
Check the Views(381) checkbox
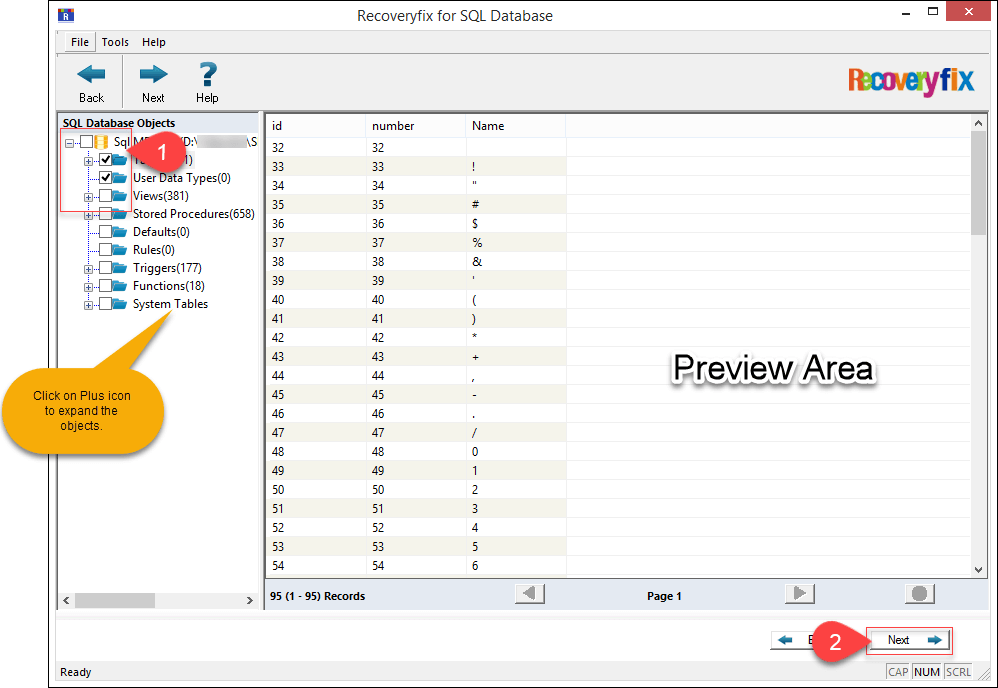point(106,196)
